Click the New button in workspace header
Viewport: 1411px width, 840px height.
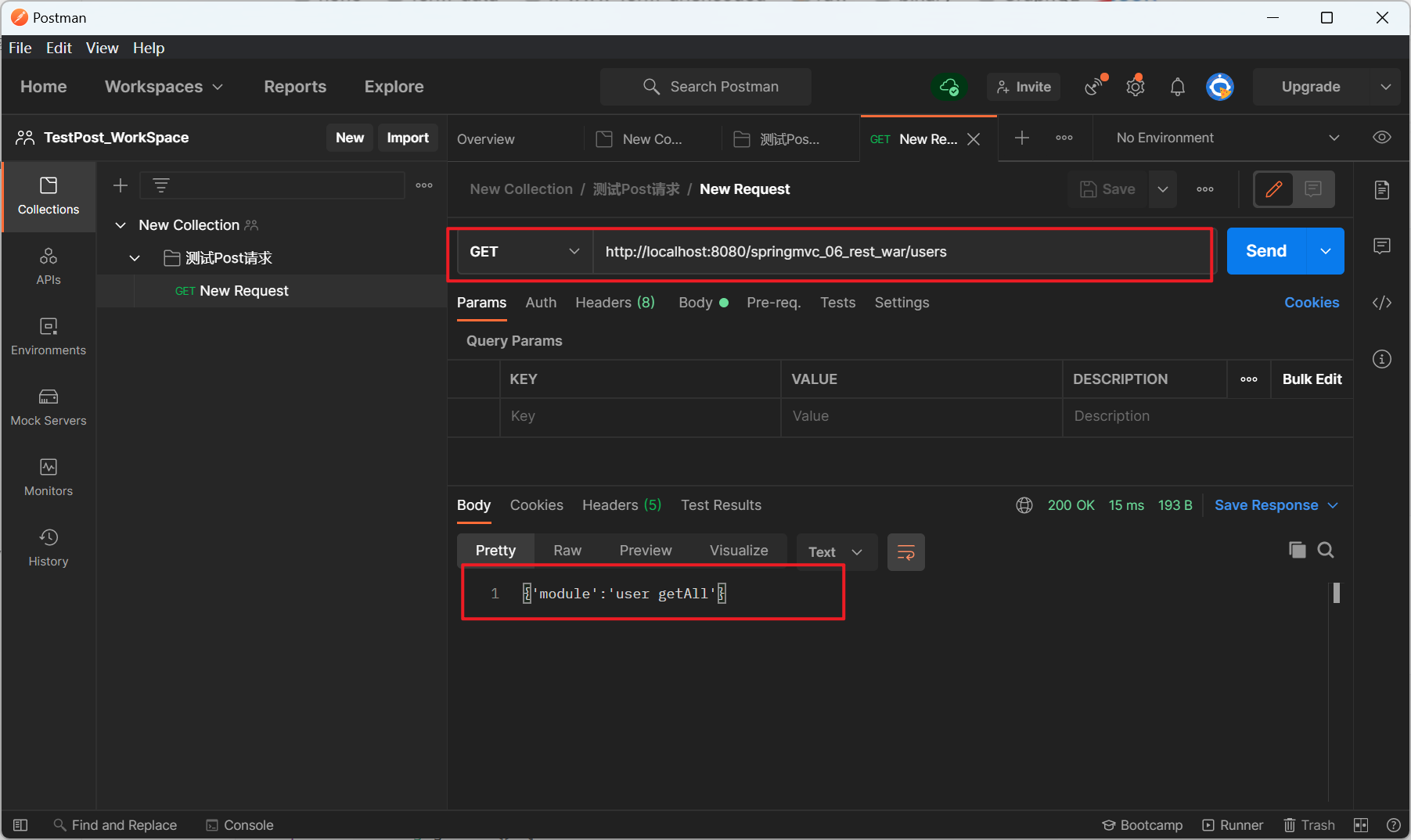(350, 138)
